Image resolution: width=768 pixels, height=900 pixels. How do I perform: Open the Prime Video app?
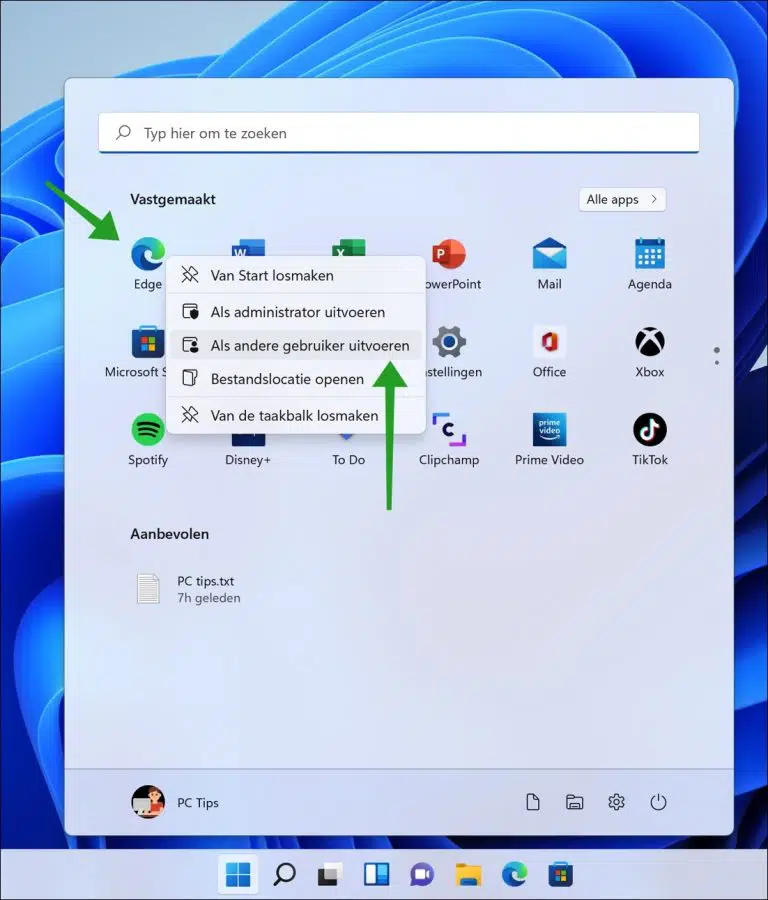tap(549, 429)
